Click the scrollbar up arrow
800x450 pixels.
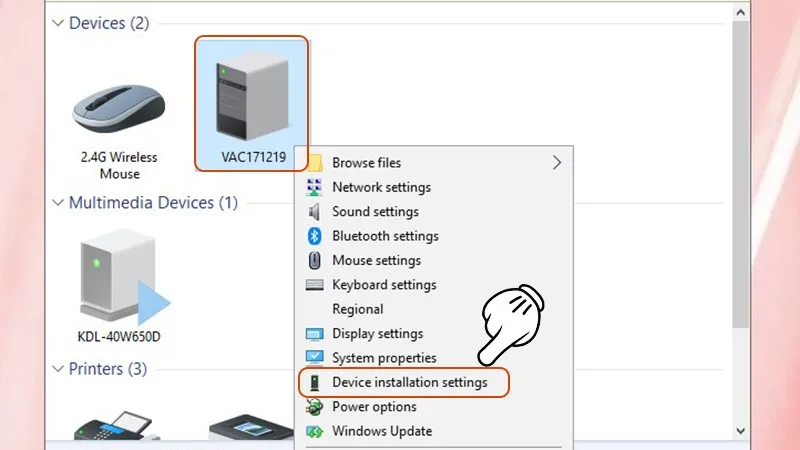tap(741, 11)
